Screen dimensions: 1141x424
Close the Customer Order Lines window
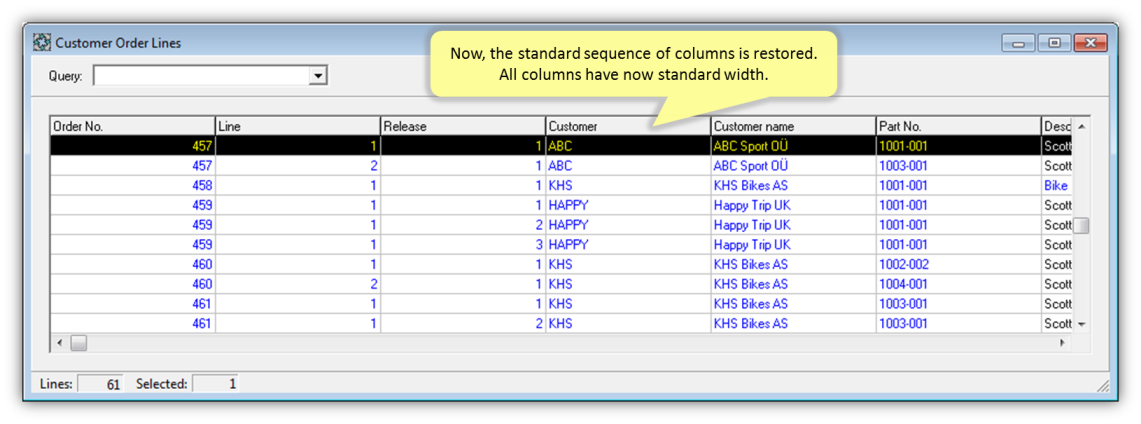1089,43
